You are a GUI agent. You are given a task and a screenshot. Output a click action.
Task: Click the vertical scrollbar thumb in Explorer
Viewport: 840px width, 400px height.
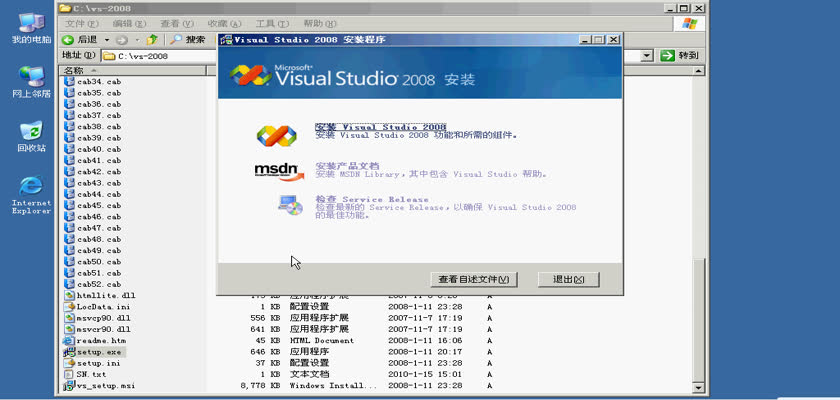(x=698, y=319)
